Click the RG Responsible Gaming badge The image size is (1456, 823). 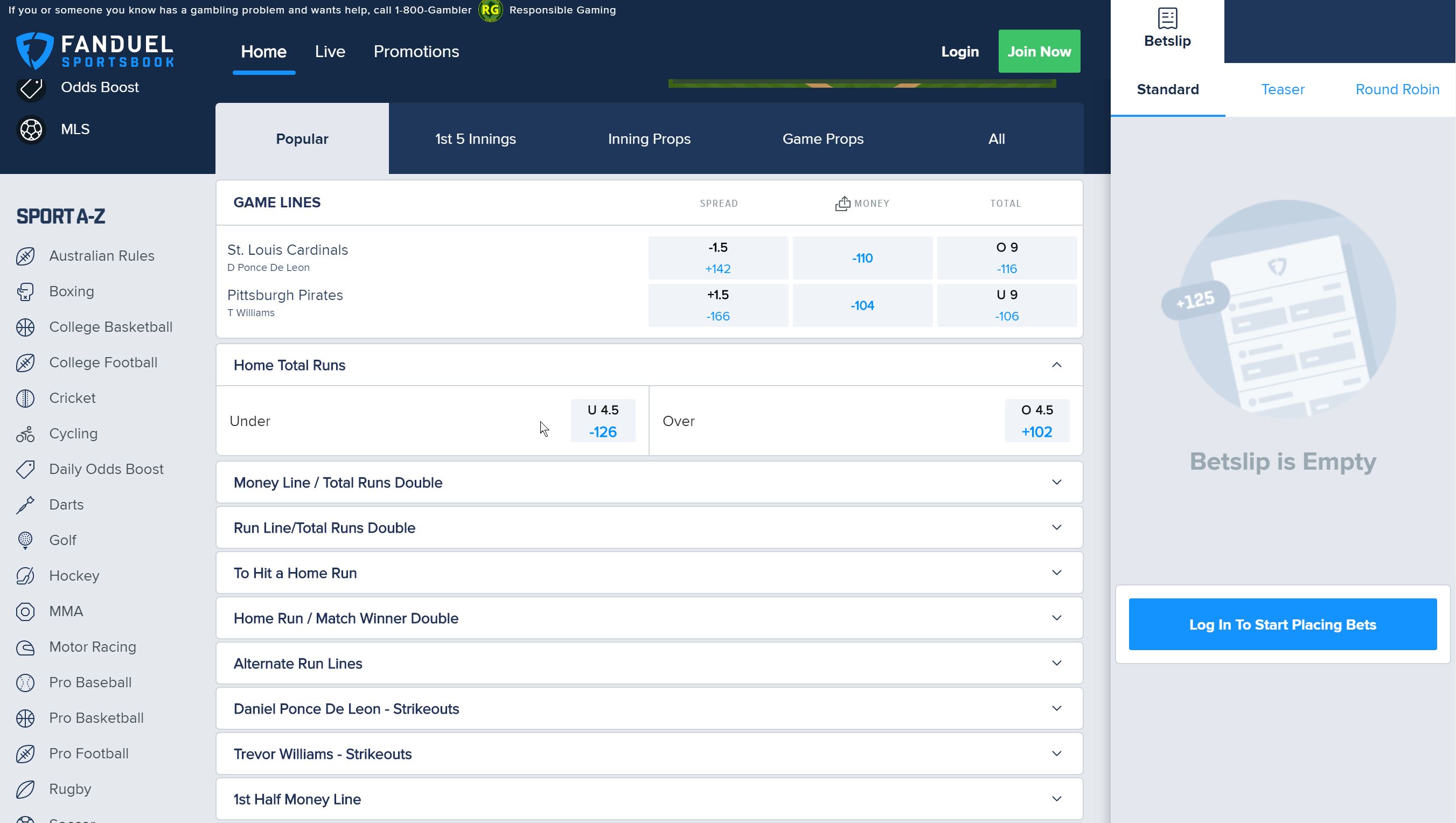click(x=490, y=10)
